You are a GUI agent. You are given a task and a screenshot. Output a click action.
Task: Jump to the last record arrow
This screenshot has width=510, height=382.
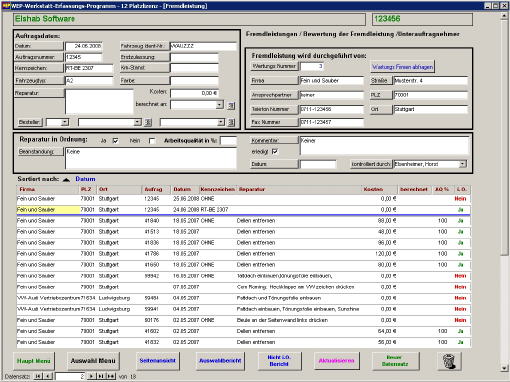101,376
